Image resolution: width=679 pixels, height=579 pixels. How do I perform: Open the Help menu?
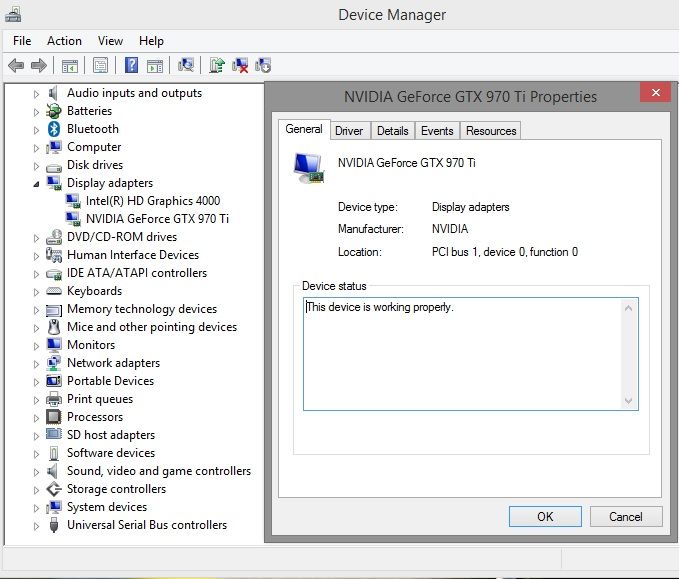[x=151, y=41]
